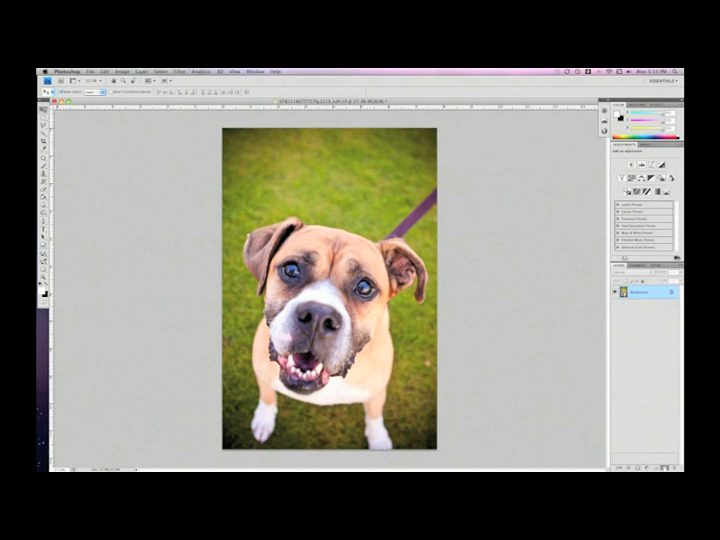Open the Auto-Select Layer dropdown
This screenshot has height=540, width=720.
(95, 92)
